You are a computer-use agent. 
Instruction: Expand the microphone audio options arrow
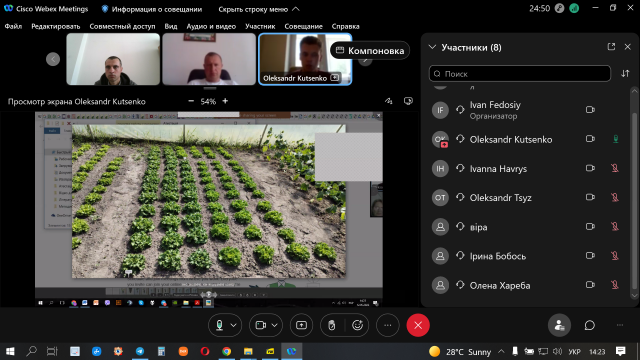click(233, 325)
